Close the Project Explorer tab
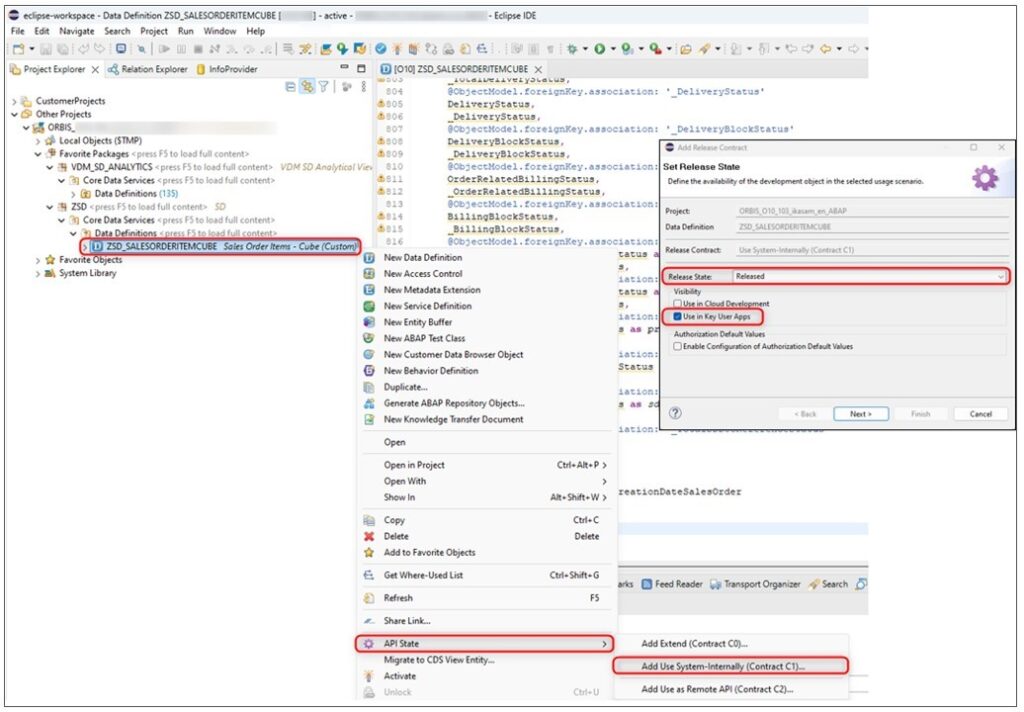The image size is (1024, 712). click(95, 69)
